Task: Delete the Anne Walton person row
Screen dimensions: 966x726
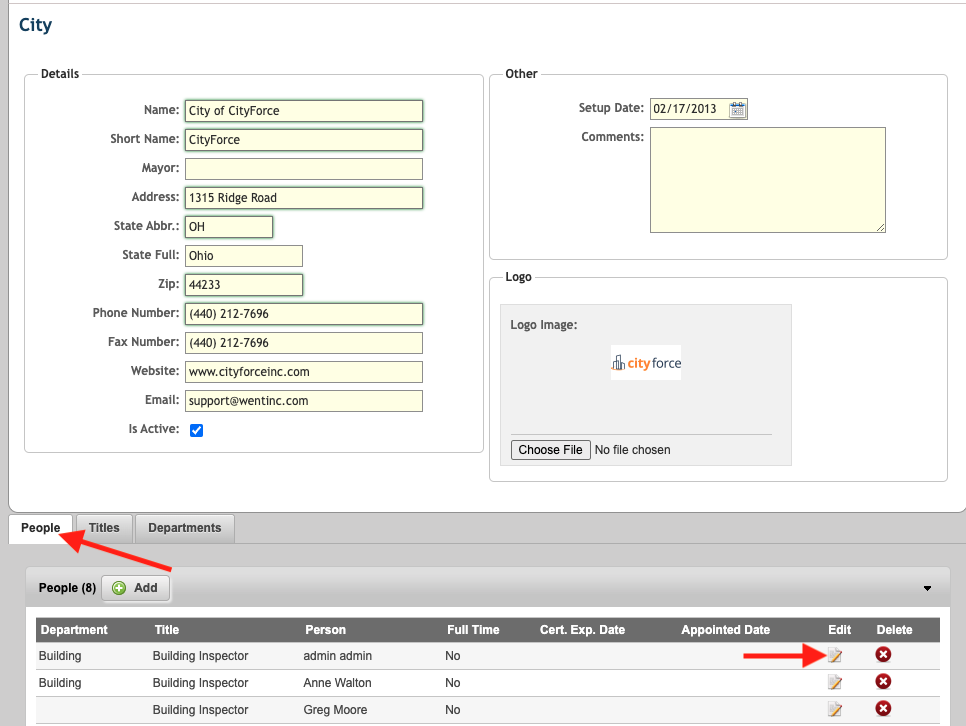Action: (x=883, y=682)
